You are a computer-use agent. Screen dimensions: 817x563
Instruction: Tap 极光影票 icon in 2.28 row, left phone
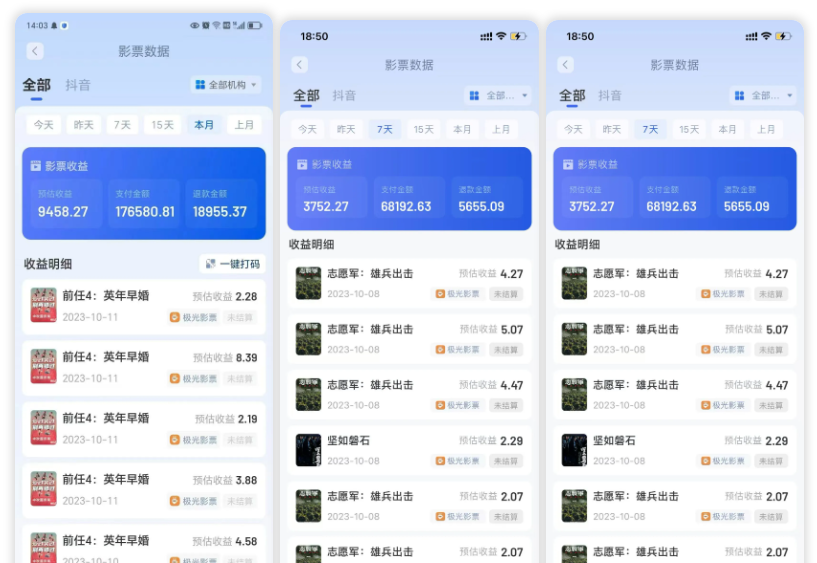pyautogui.click(x=175, y=317)
